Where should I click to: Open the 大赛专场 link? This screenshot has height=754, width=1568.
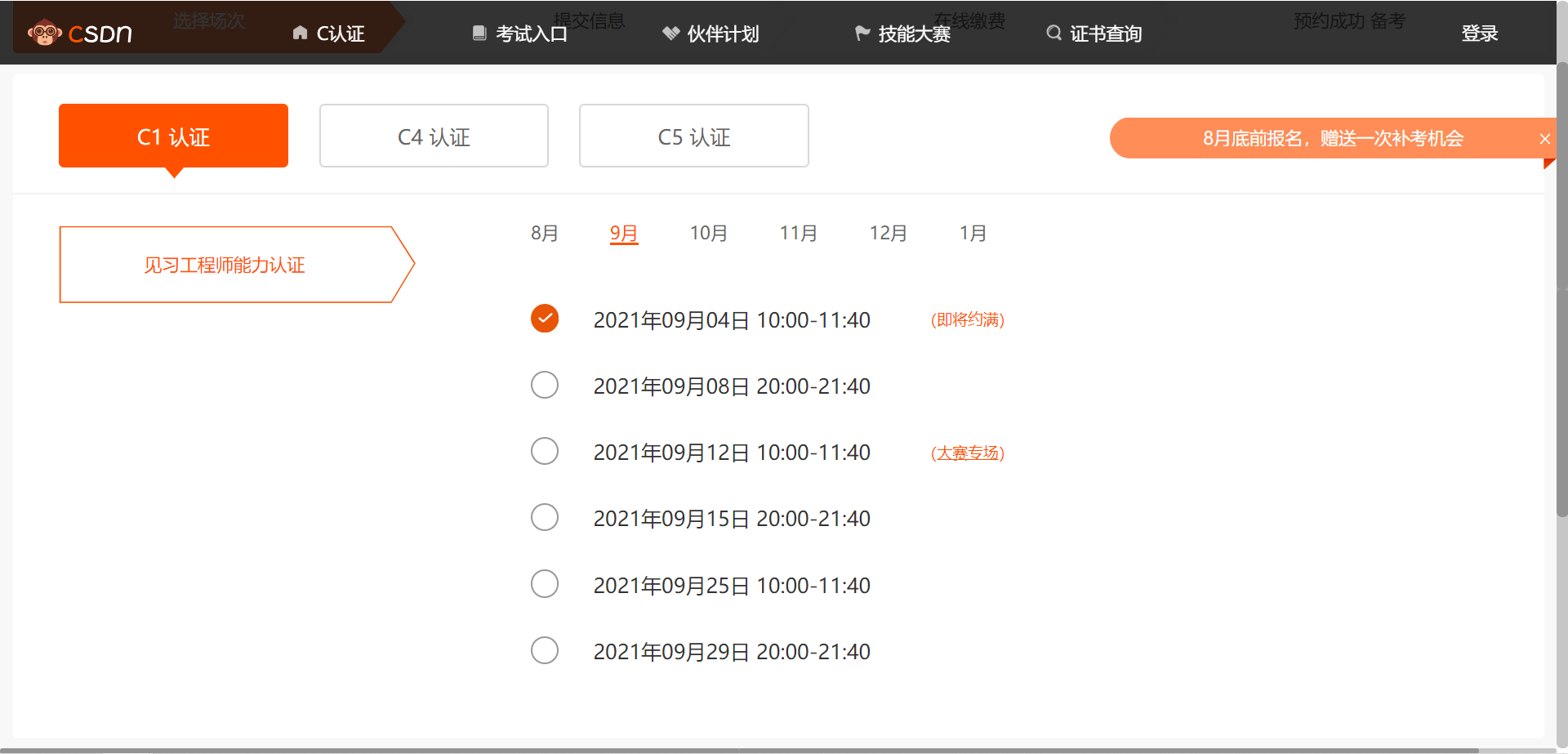(x=968, y=453)
